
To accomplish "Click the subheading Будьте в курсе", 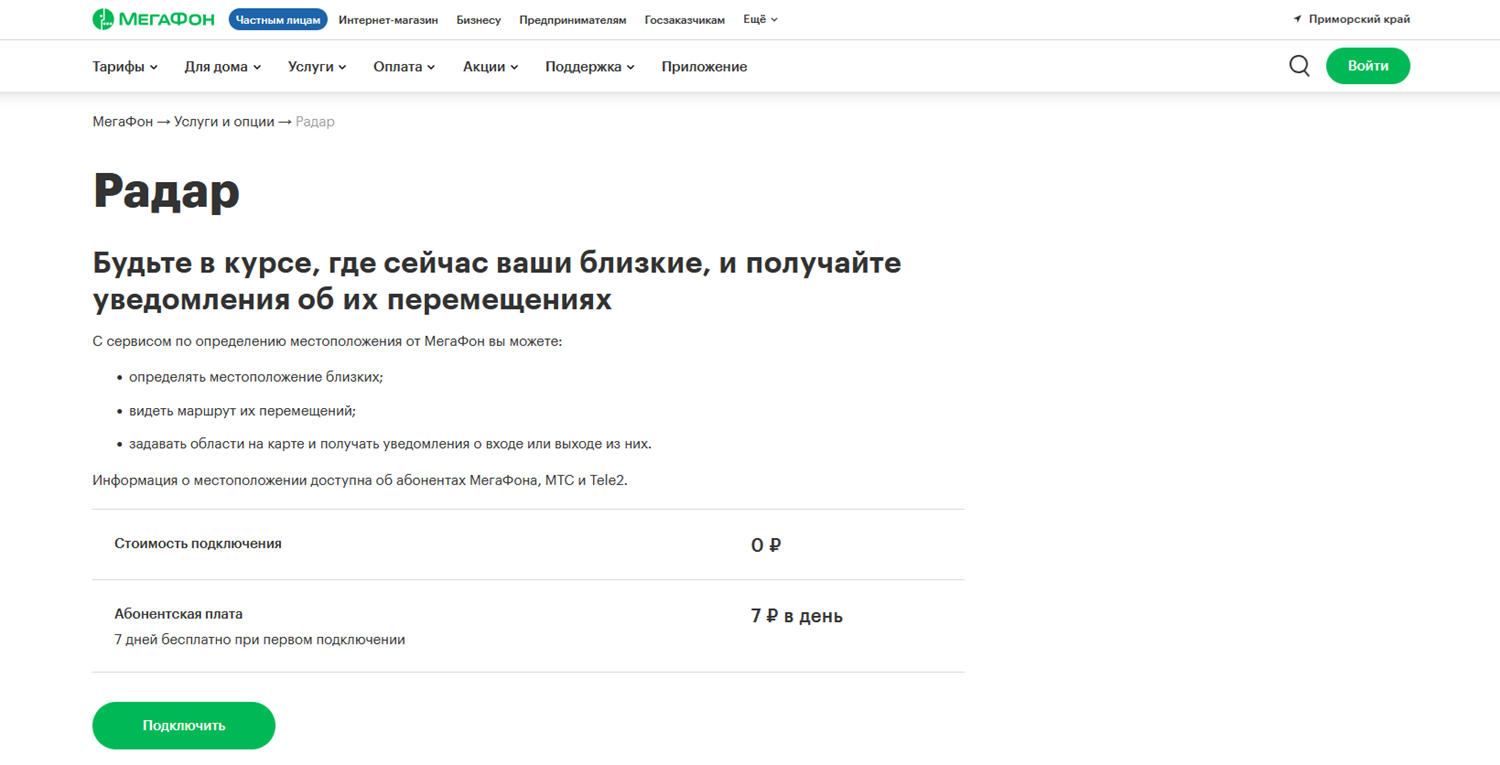I will [497, 281].
